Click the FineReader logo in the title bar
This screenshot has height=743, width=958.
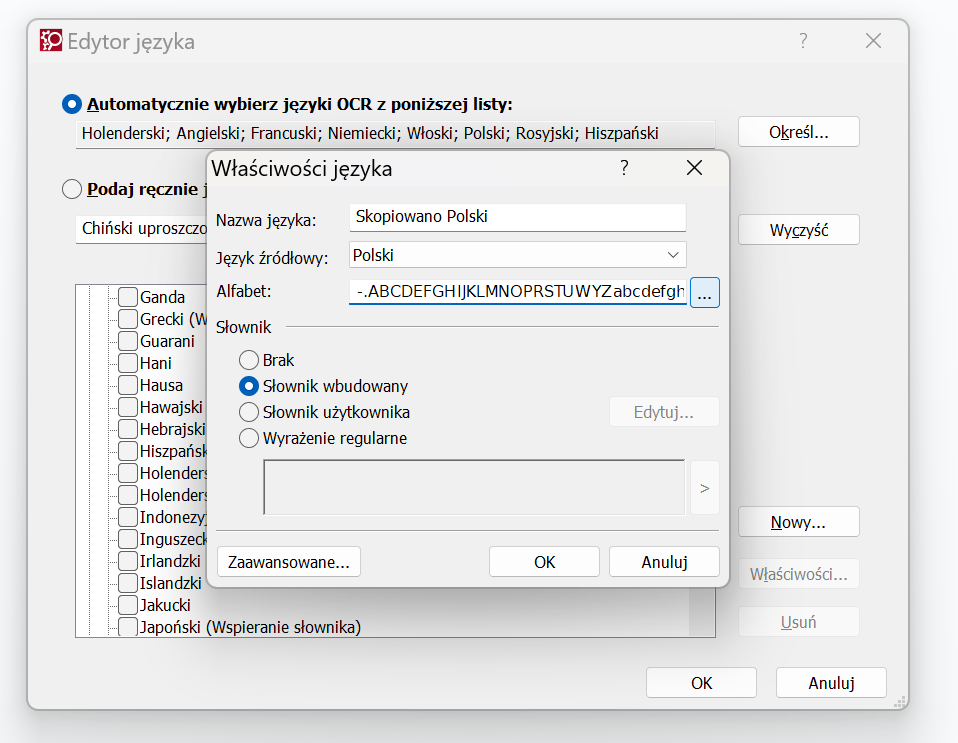tap(50, 40)
